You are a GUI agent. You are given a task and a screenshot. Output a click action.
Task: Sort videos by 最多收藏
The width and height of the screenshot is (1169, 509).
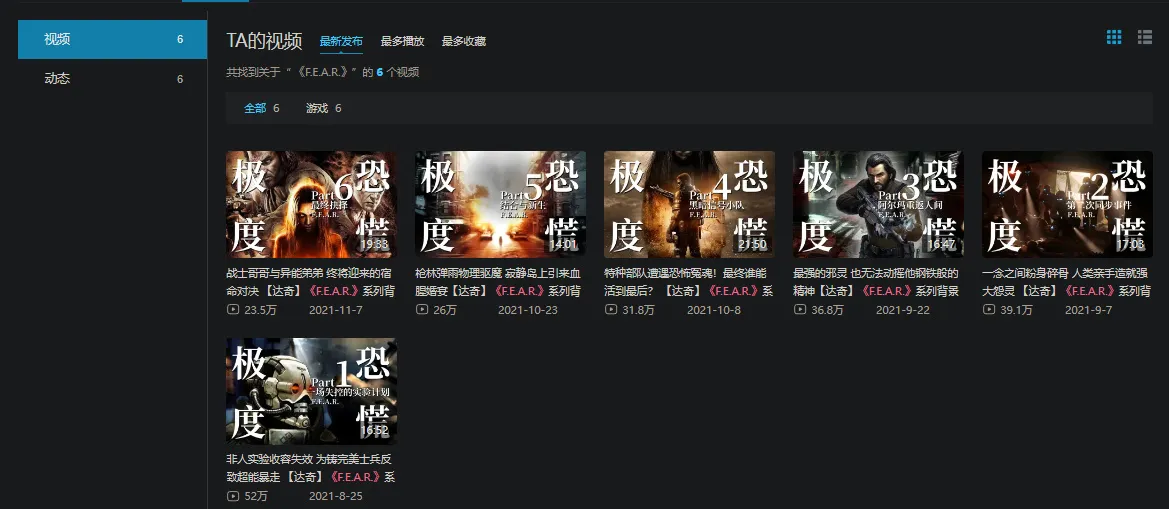point(464,41)
